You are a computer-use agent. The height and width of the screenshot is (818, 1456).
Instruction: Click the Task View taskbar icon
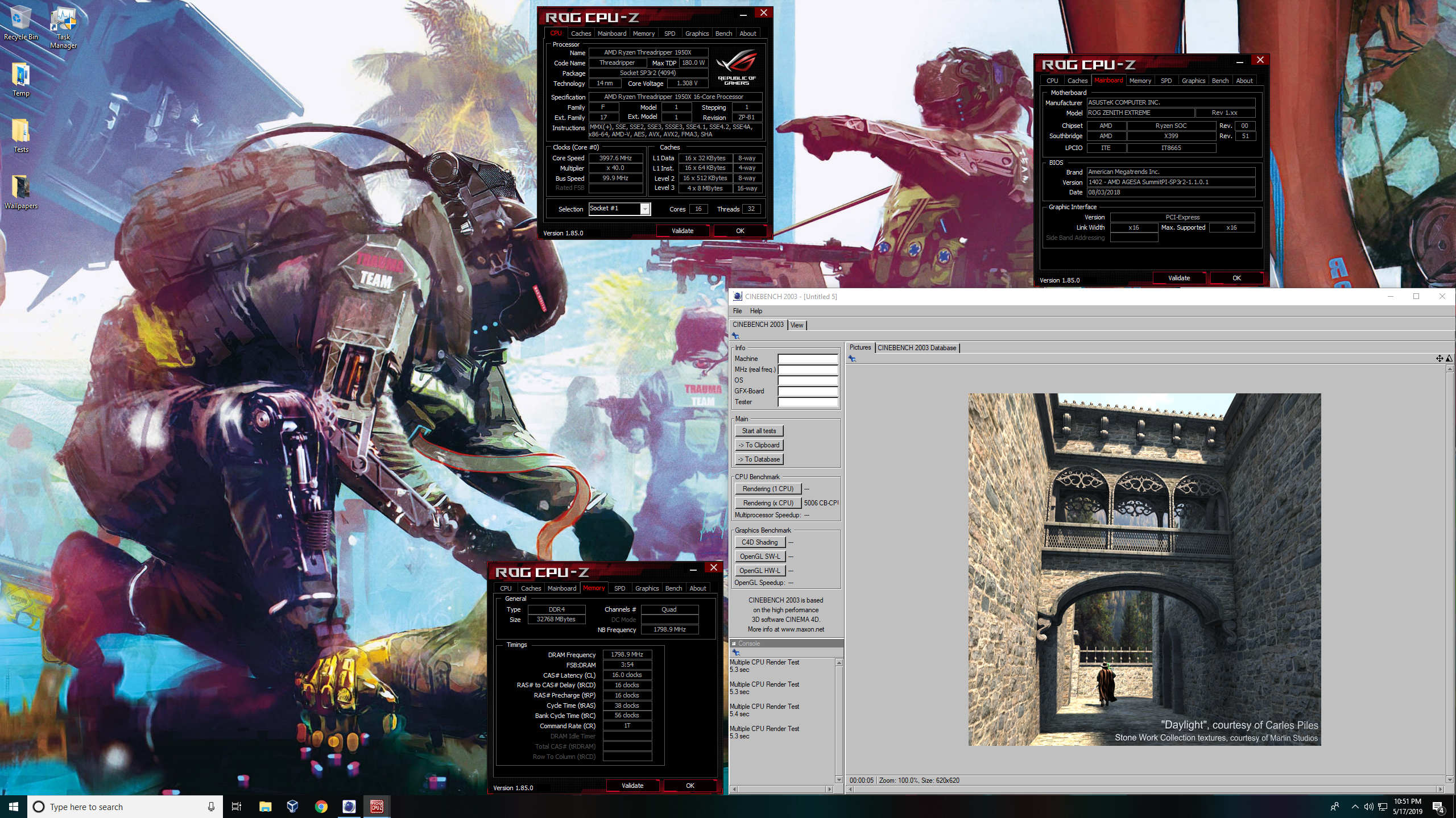(x=237, y=806)
